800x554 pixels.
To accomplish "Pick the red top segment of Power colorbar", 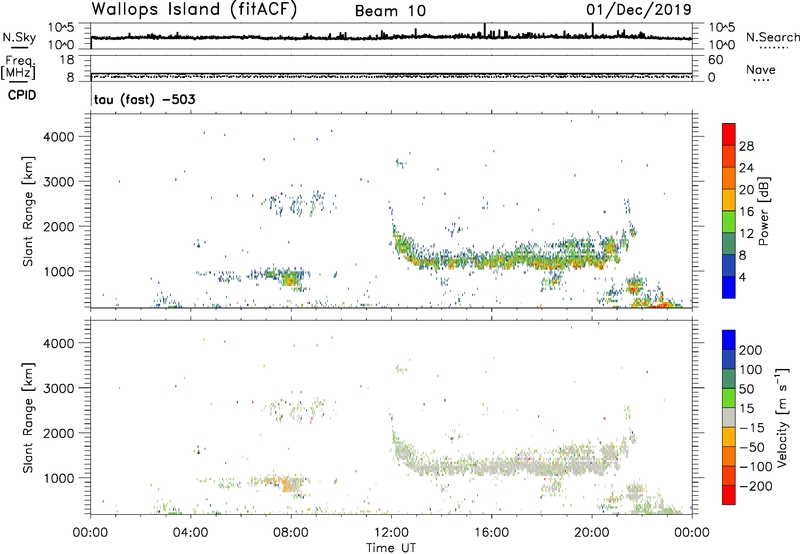I will point(729,134).
